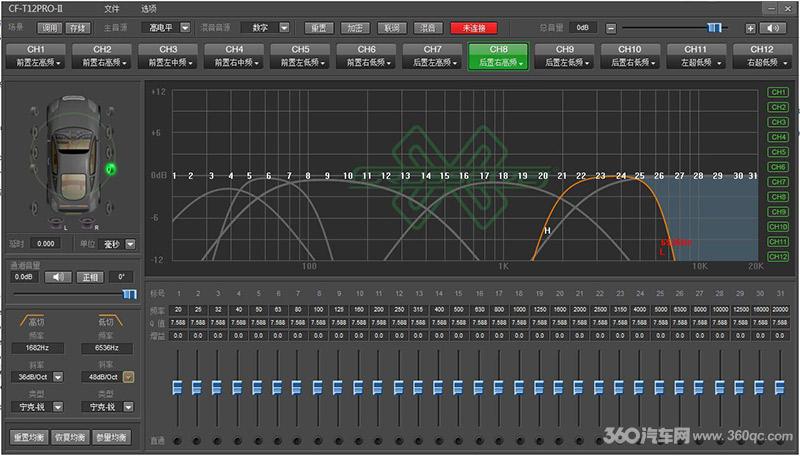Open the 文件 menu
This screenshot has height=456, width=800.
point(112,9)
